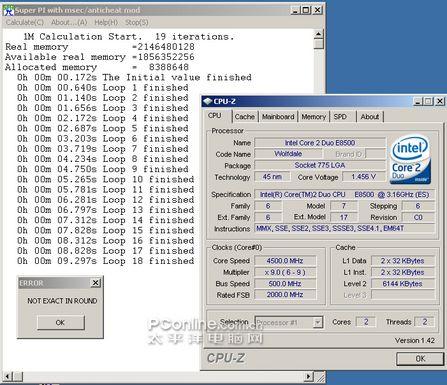The image size is (447, 385).
Task: Click the Bus Speed value '500.0 MHz'
Action: click(285, 284)
